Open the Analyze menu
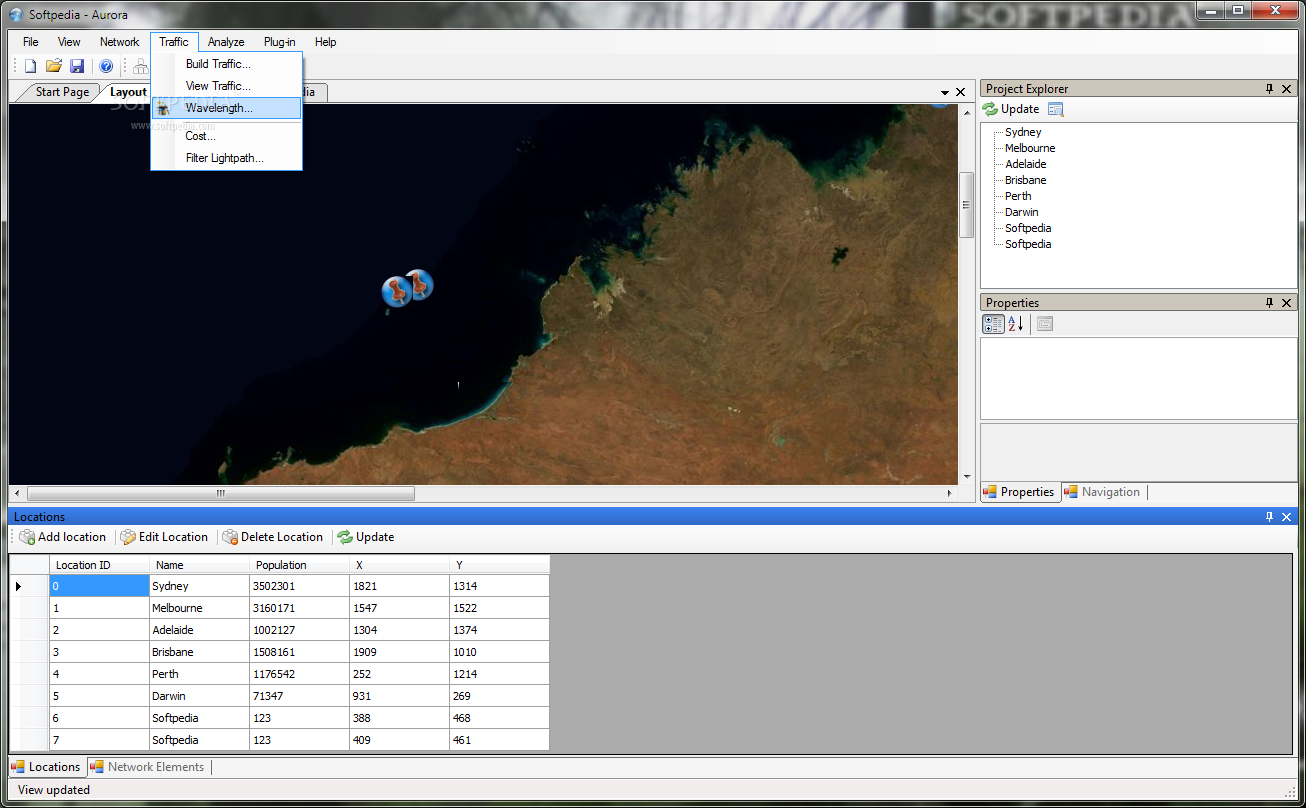The width and height of the screenshot is (1306, 808). tap(226, 42)
